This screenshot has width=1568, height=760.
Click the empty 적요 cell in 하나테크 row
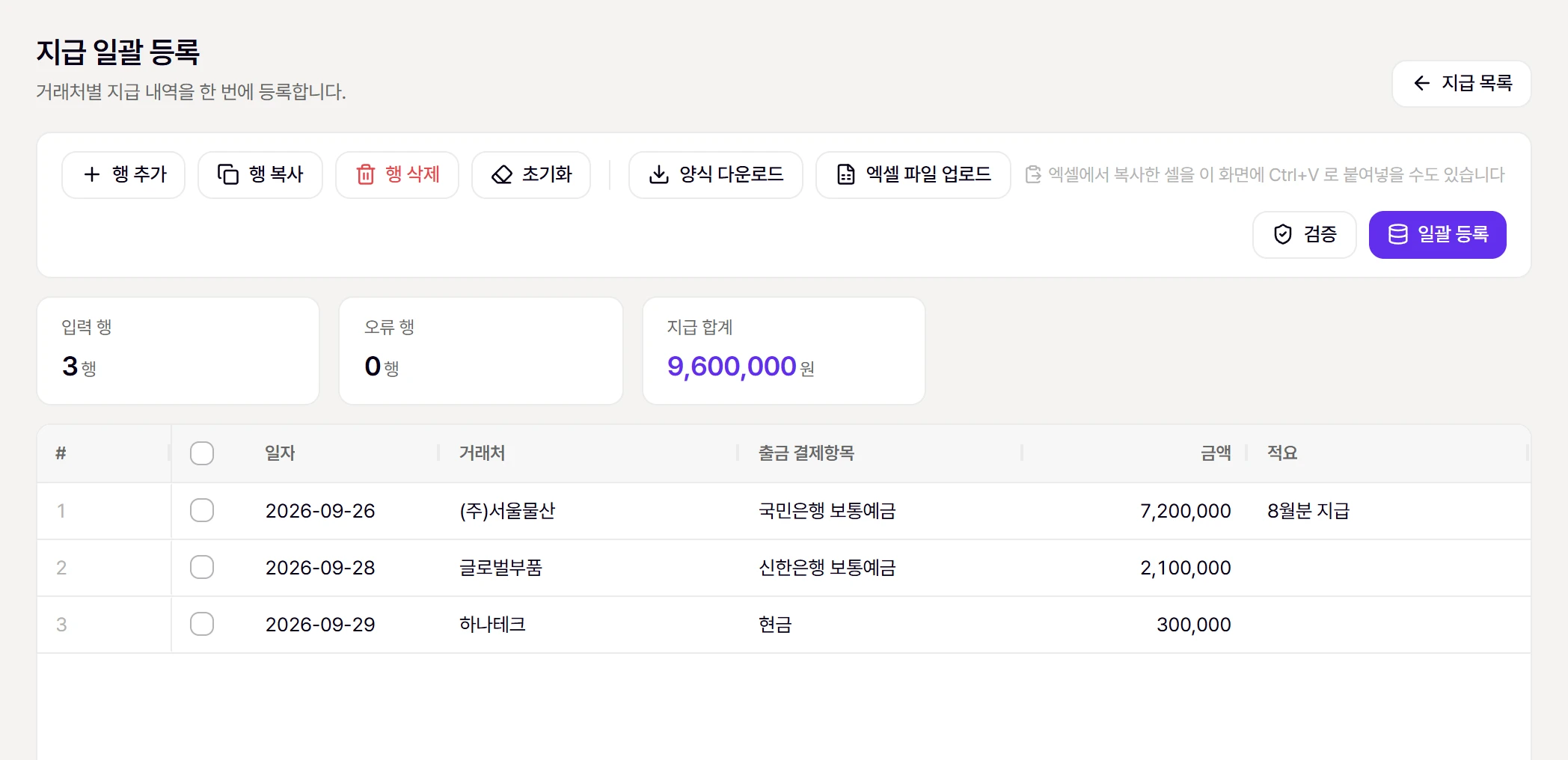(x=1390, y=625)
